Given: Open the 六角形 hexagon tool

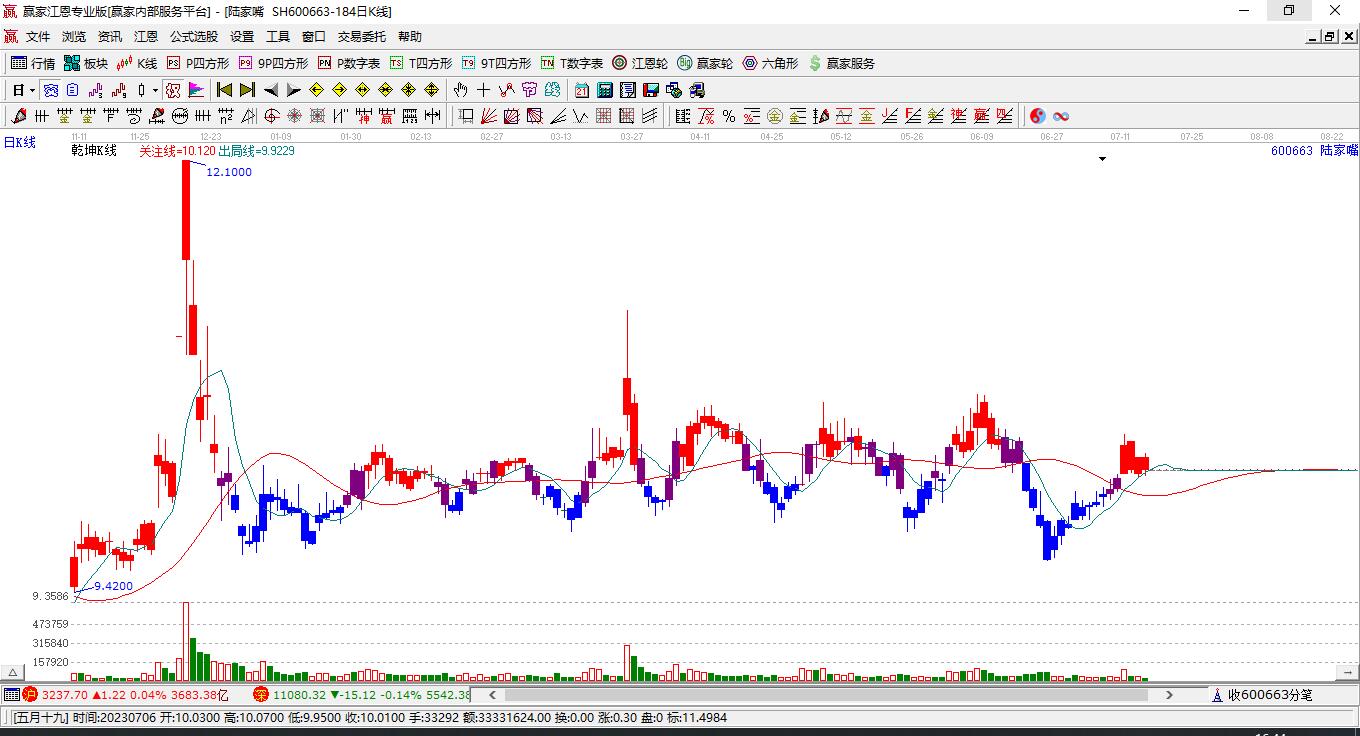Looking at the screenshot, I should click(x=770, y=63).
